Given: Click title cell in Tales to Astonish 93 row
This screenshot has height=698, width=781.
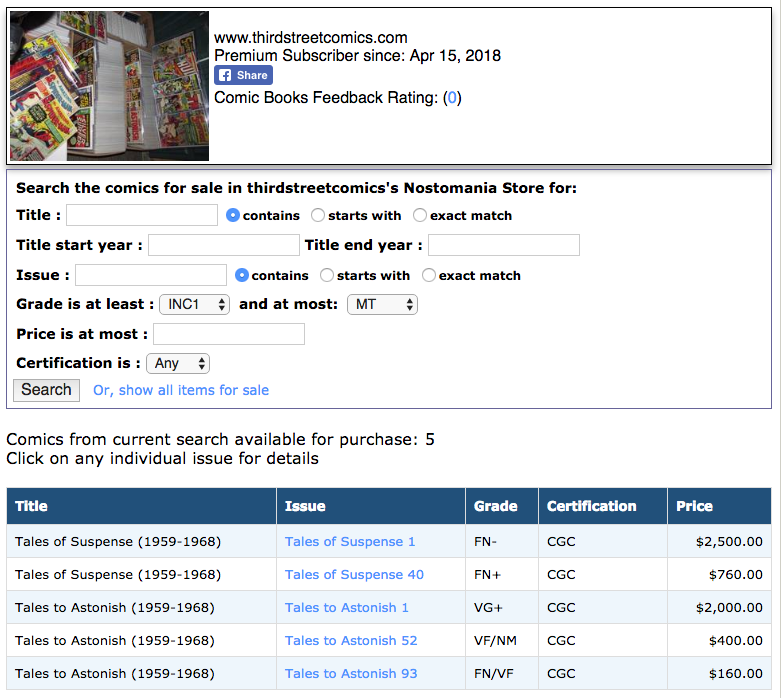Looking at the screenshot, I should (141, 673).
